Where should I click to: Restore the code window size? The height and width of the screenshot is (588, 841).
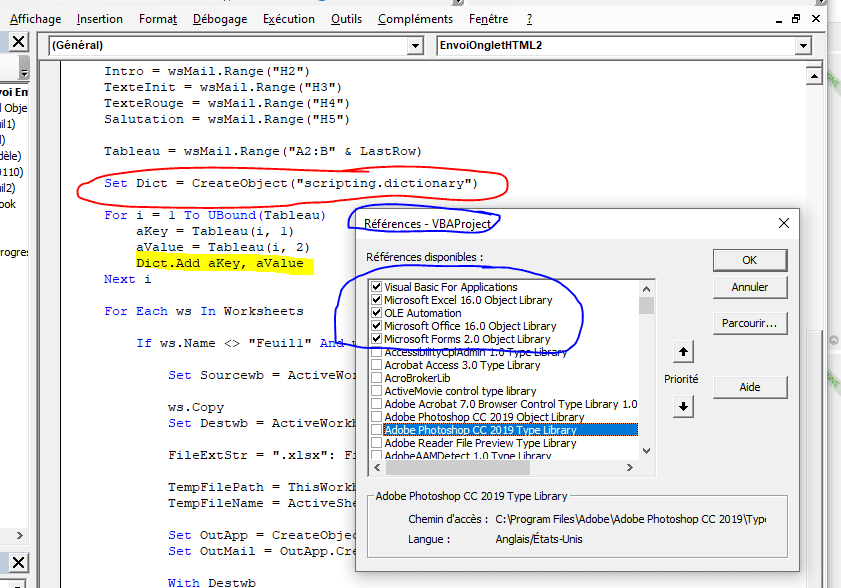796,19
